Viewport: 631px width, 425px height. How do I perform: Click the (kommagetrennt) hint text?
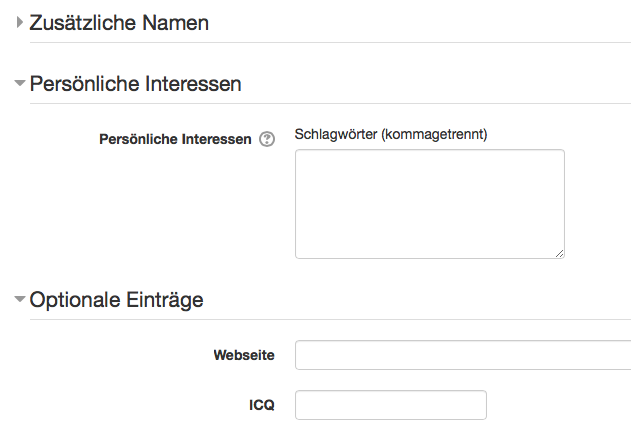(x=434, y=134)
